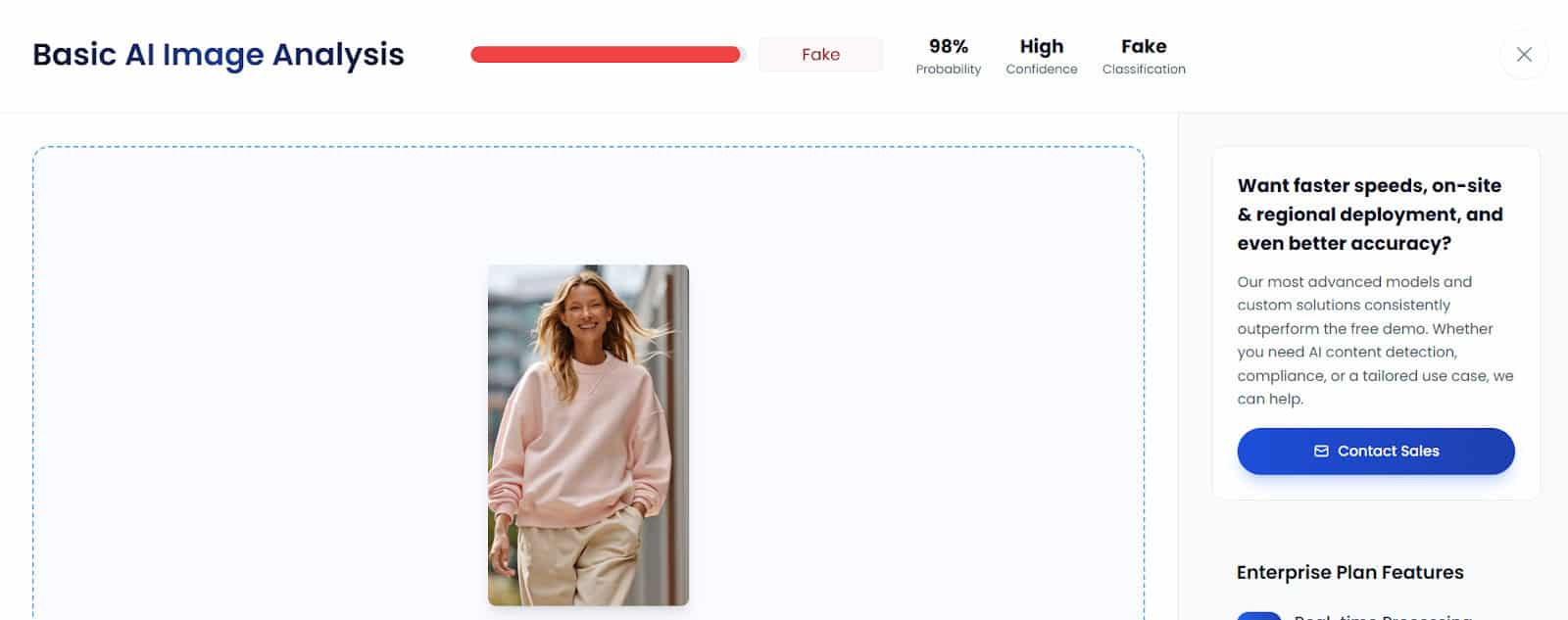
Task: Click the Probability label under 98%
Action: [x=949, y=70]
